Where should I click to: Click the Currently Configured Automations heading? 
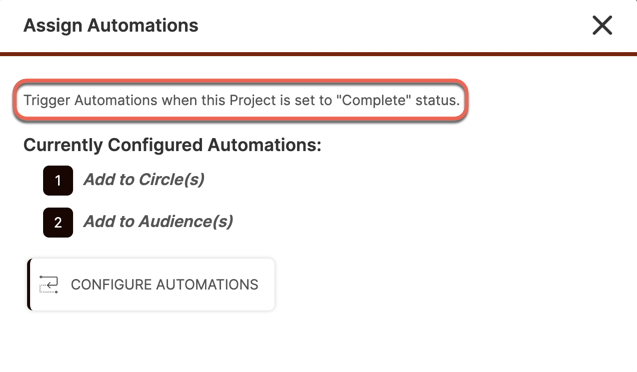[x=172, y=145]
